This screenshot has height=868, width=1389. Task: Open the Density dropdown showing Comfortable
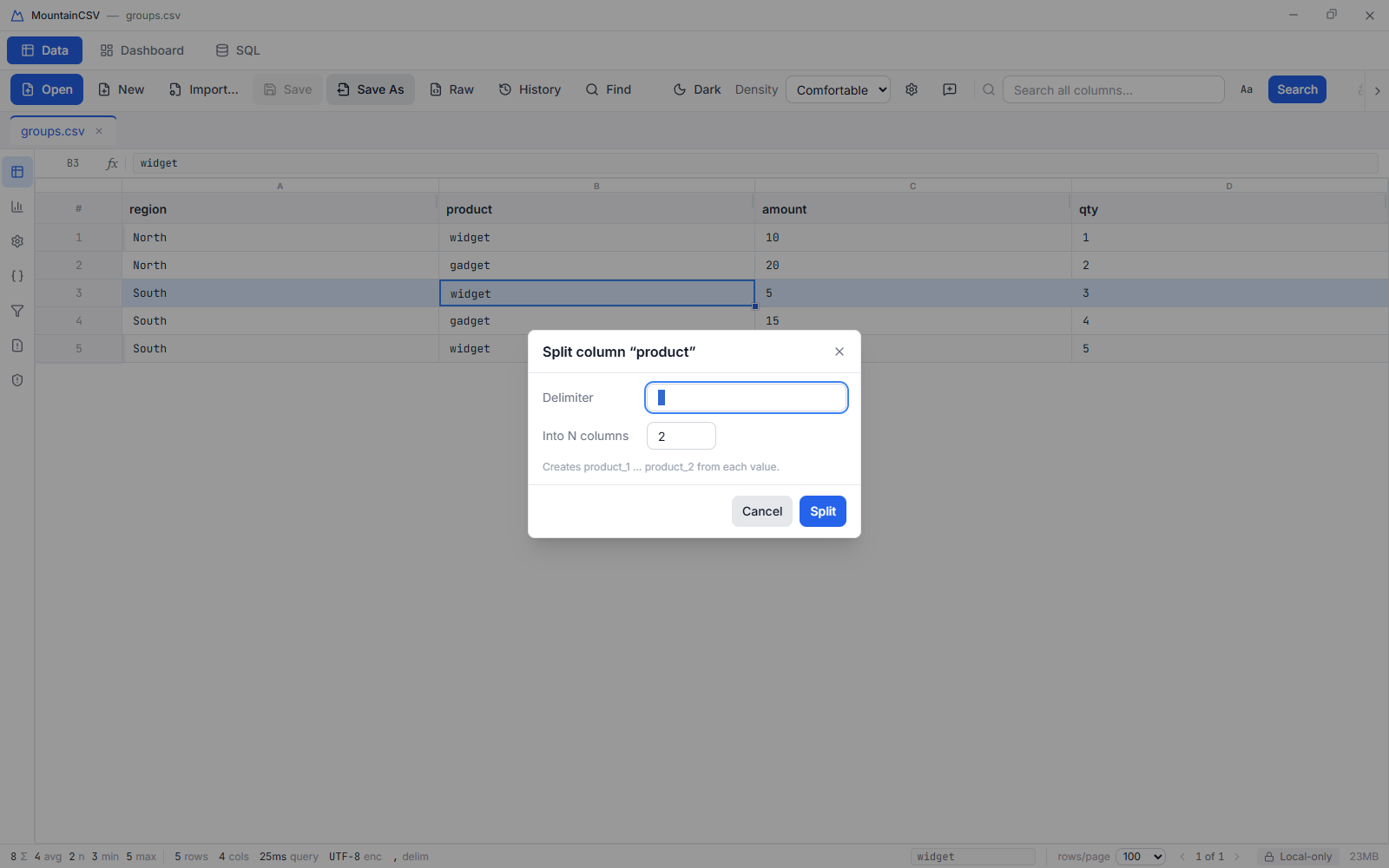[838, 89]
